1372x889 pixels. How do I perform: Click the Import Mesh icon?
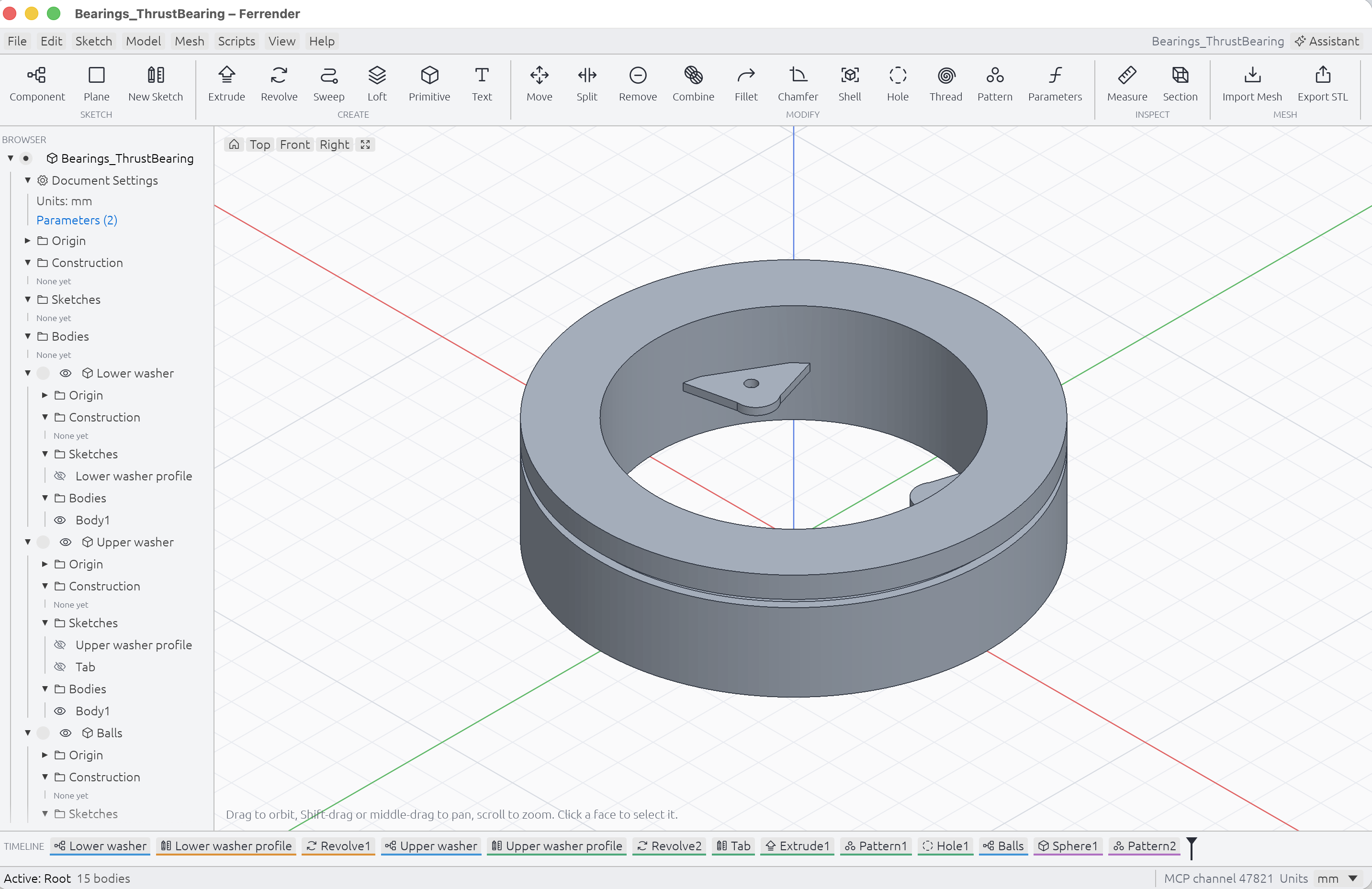[1252, 84]
